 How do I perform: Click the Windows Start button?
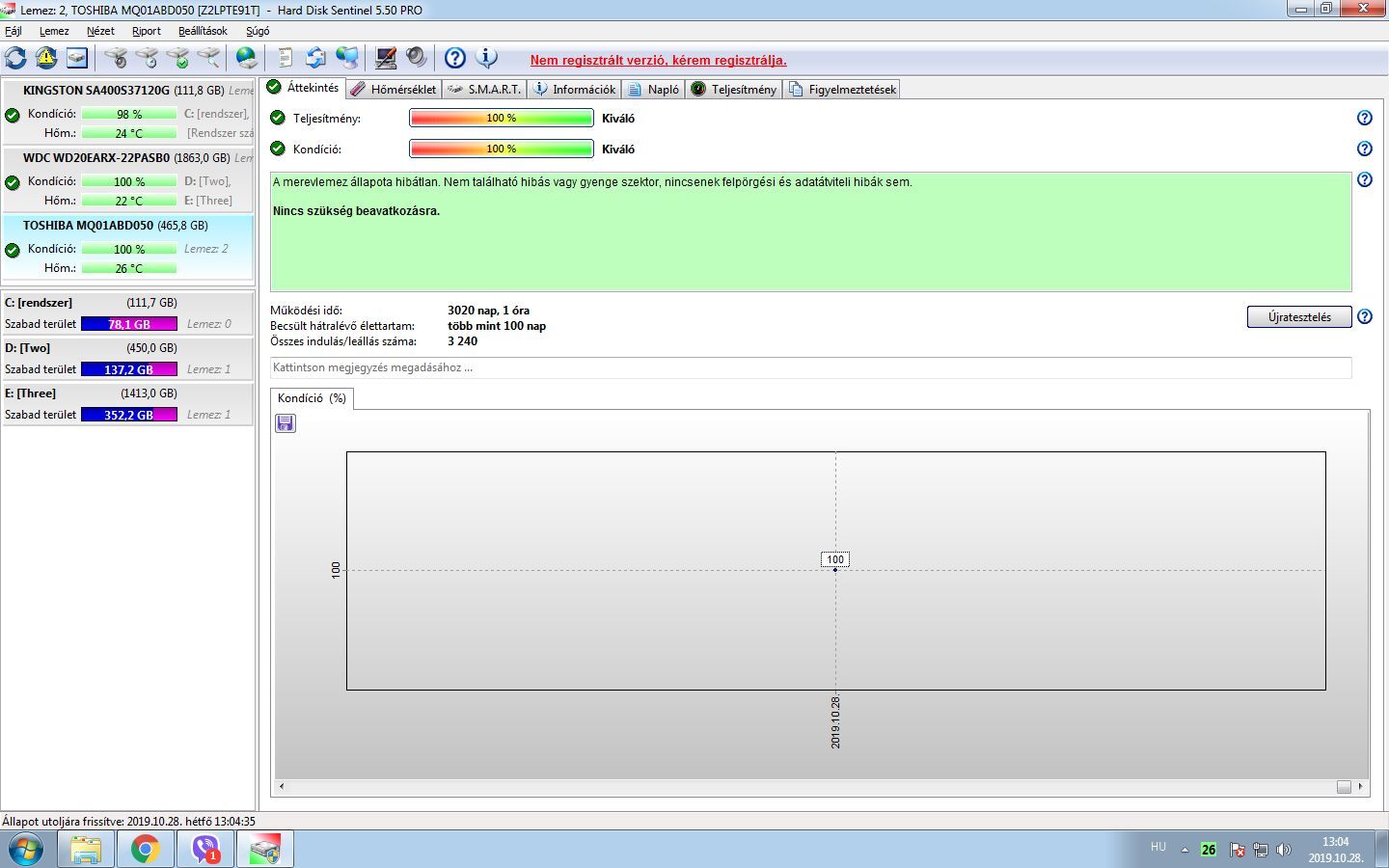coord(26,850)
